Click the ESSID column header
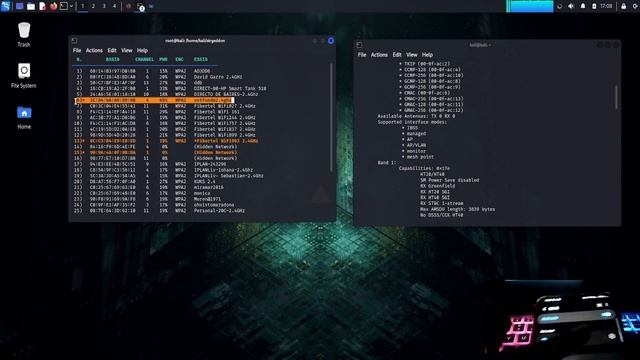This screenshot has width=640, height=360. click(x=200, y=59)
